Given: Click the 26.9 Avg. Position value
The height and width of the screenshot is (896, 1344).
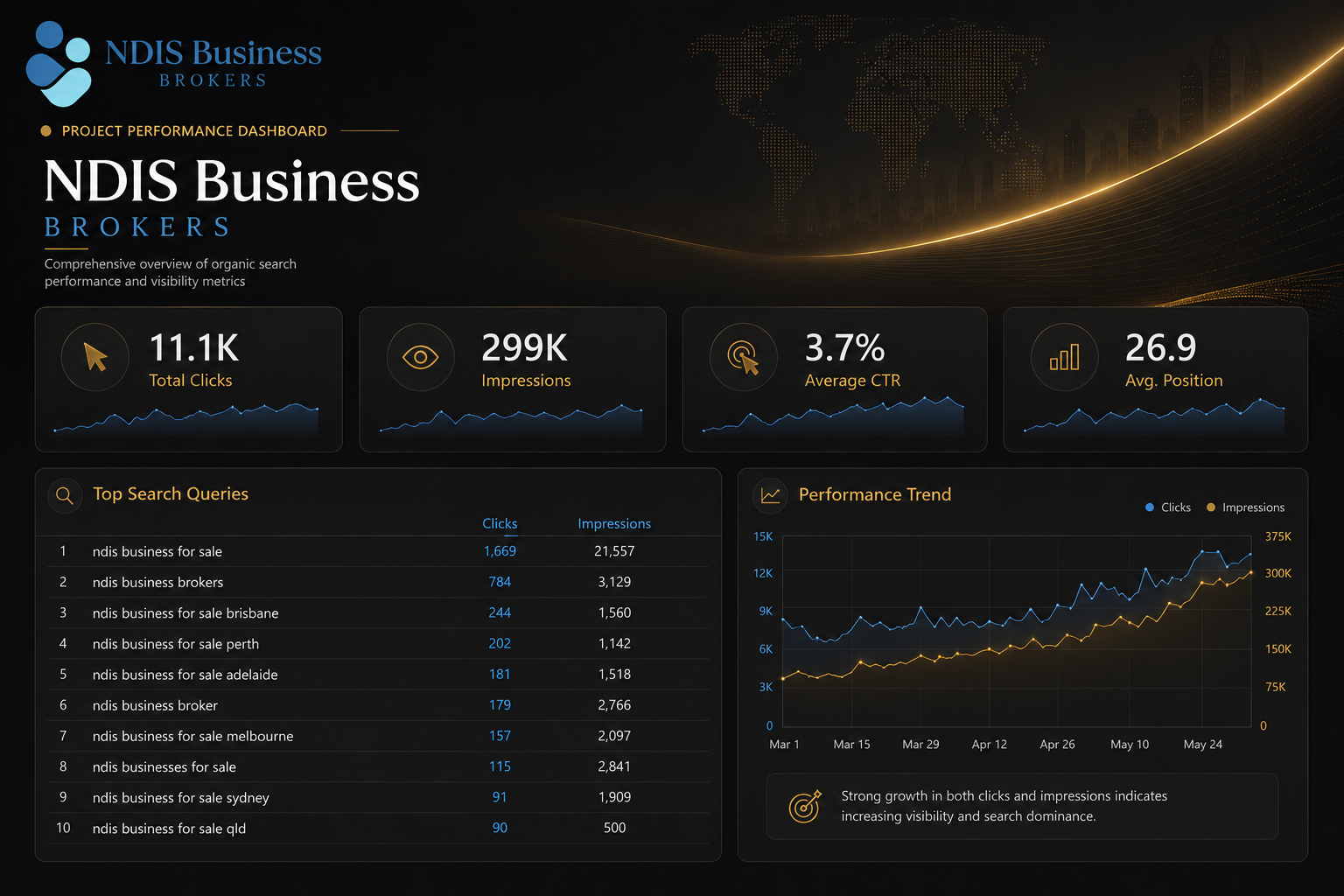Looking at the screenshot, I should coord(1160,347).
